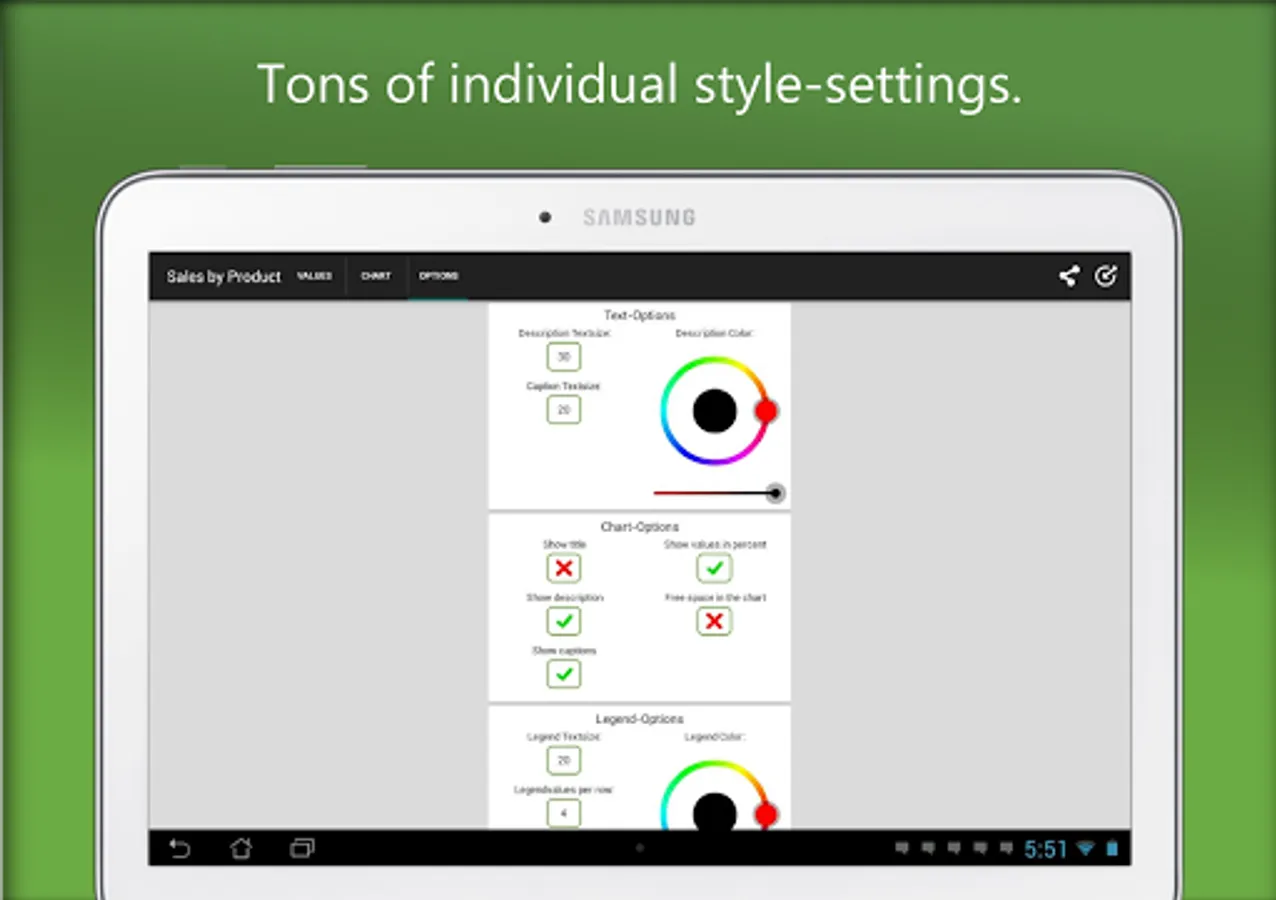Tap the Android home icon
Viewport: 1276px width, 900px height.
tap(241, 849)
